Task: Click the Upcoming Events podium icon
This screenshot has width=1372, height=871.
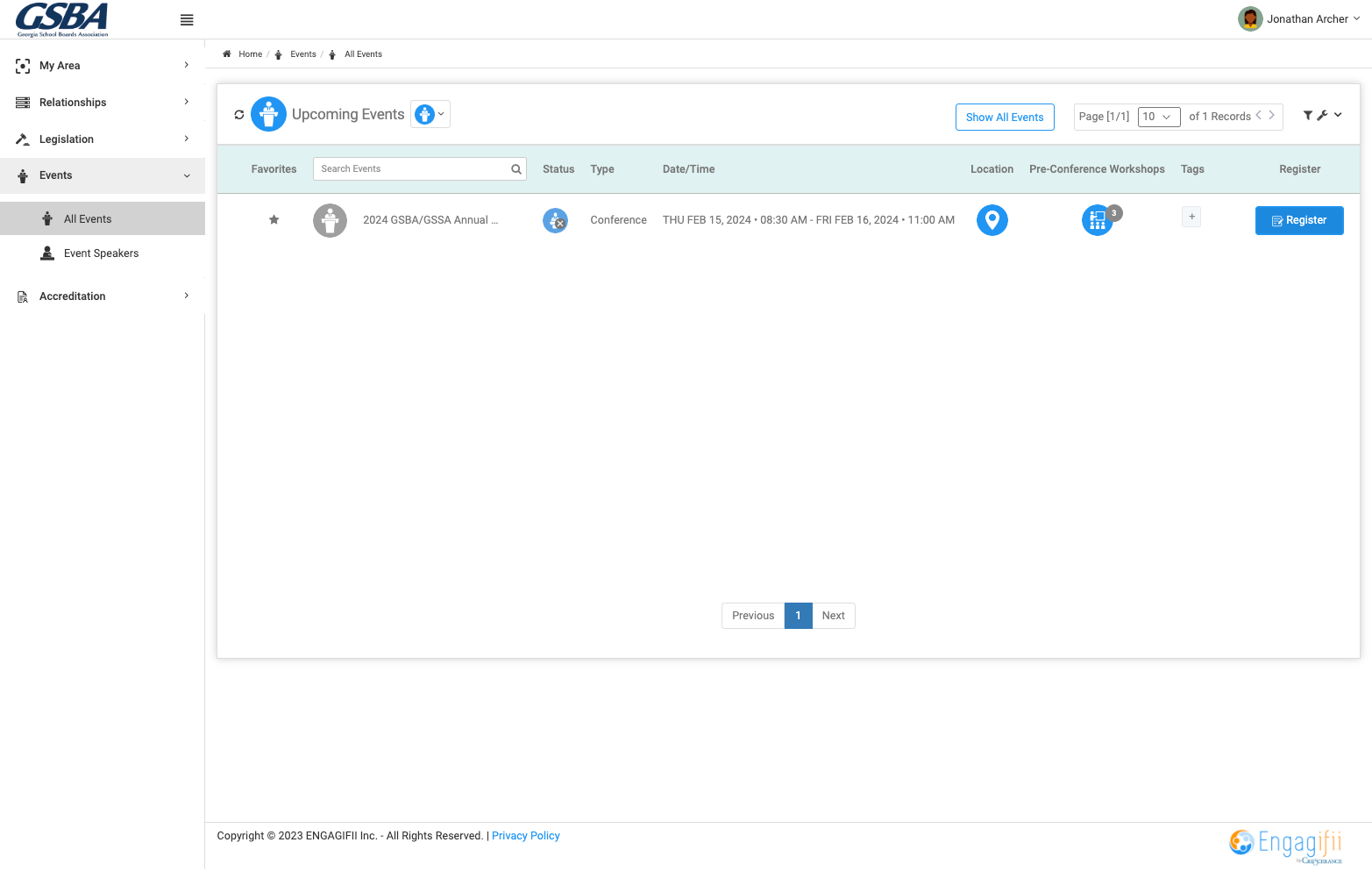Action: click(268, 114)
